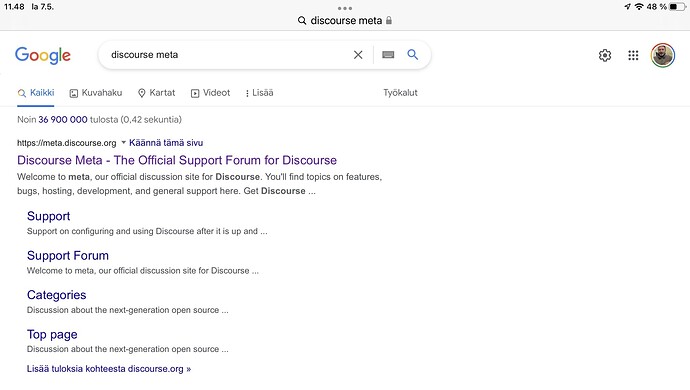Switch to the Videot tab
This screenshot has width=690, height=390.
210,93
